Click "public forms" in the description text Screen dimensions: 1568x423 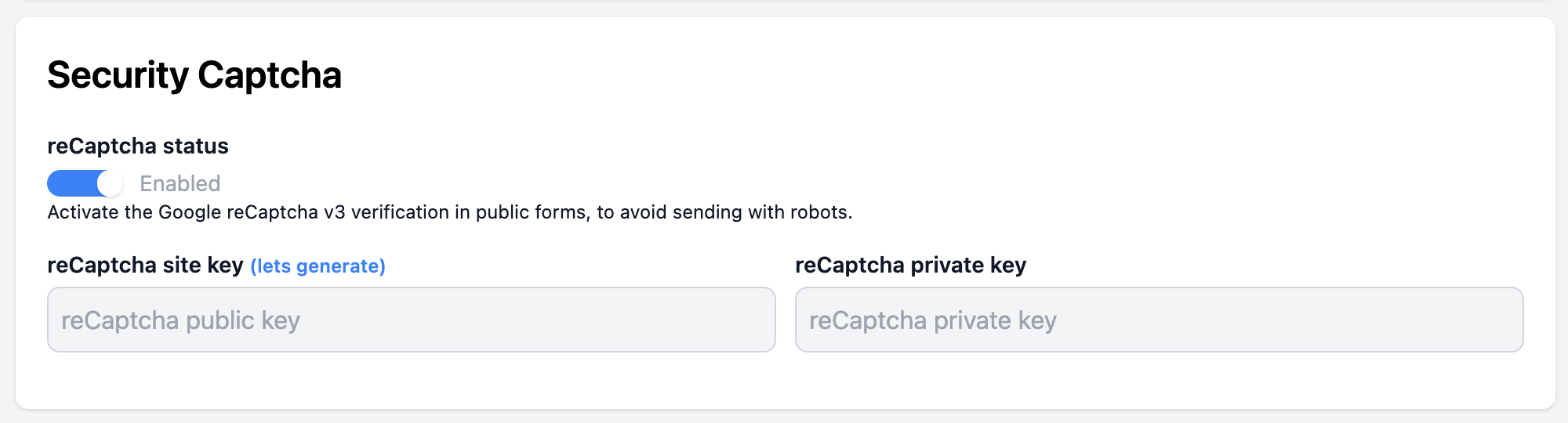click(x=532, y=212)
